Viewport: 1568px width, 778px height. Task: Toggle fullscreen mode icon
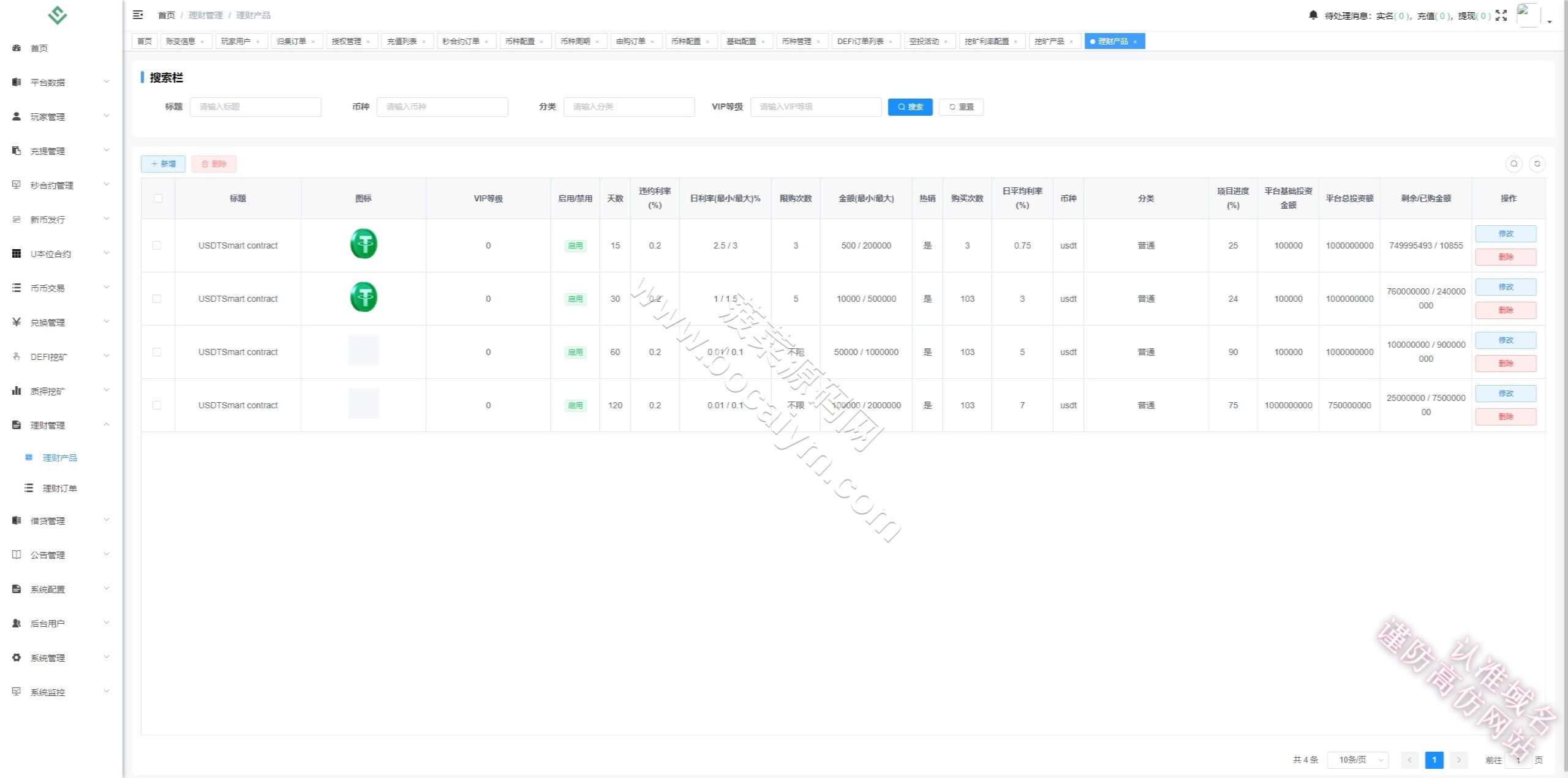pyautogui.click(x=1501, y=15)
